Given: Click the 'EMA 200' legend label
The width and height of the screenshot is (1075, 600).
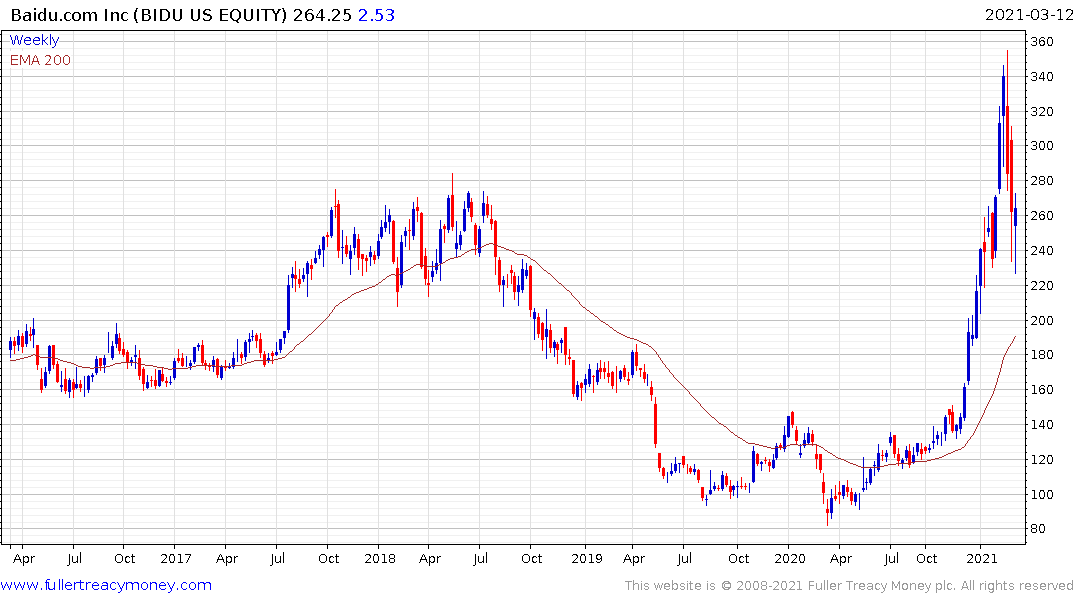Looking at the screenshot, I should [x=40, y=60].
